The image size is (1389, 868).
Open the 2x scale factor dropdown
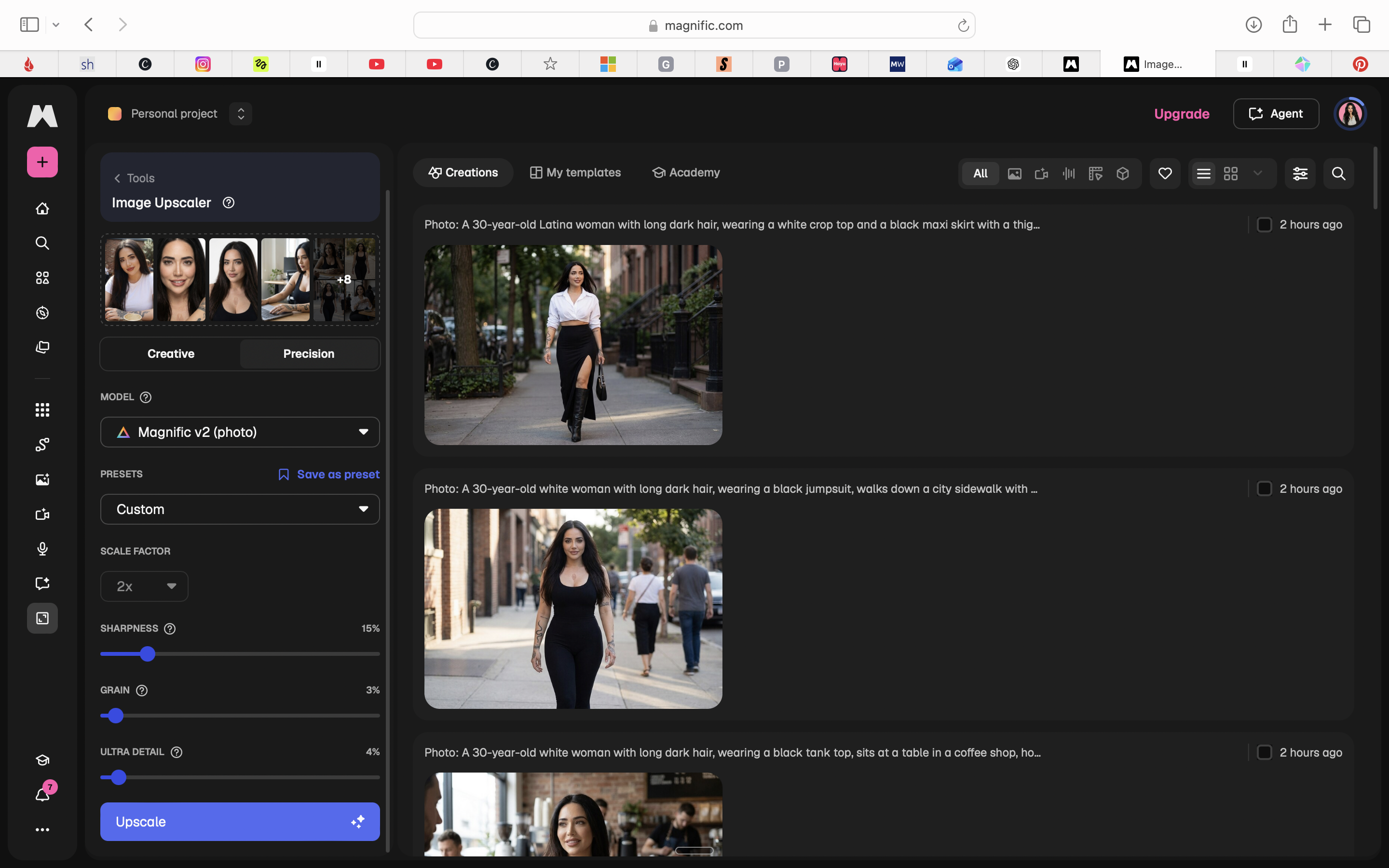[144, 586]
